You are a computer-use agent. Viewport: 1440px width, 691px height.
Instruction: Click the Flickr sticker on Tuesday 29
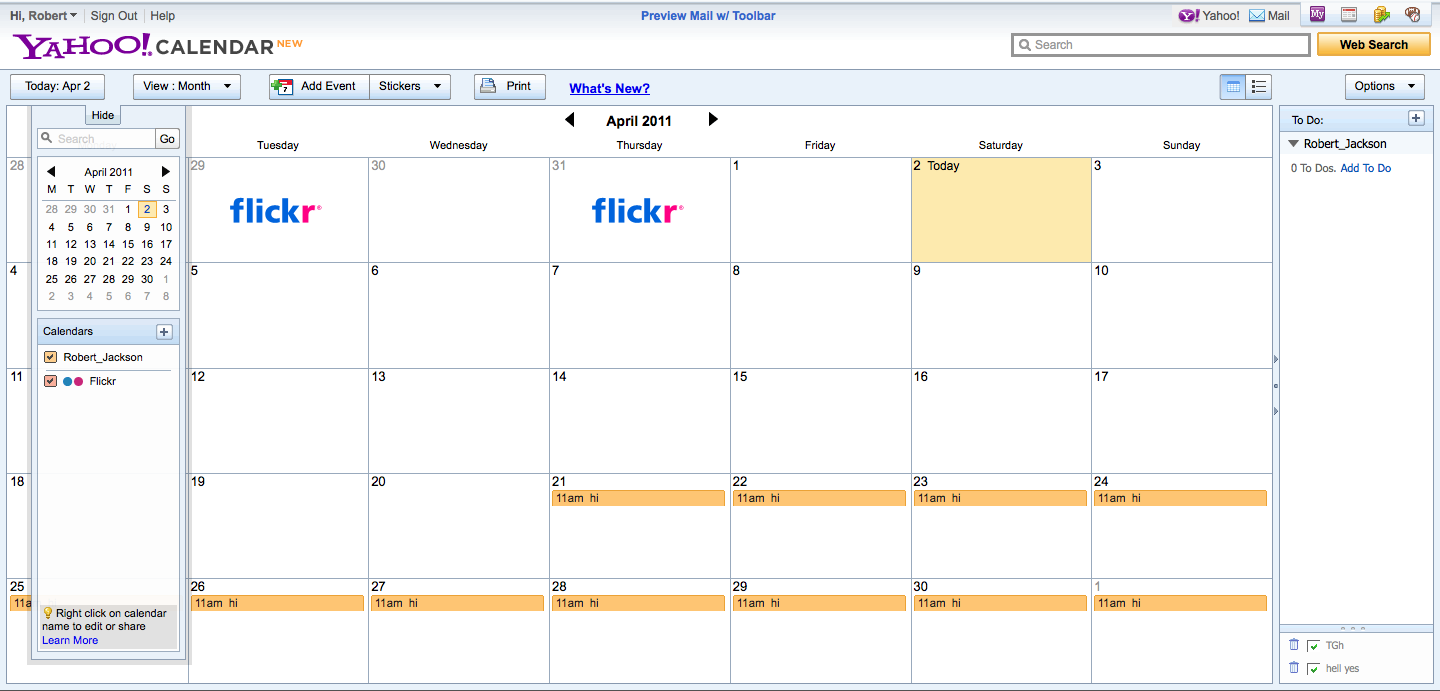[276, 210]
